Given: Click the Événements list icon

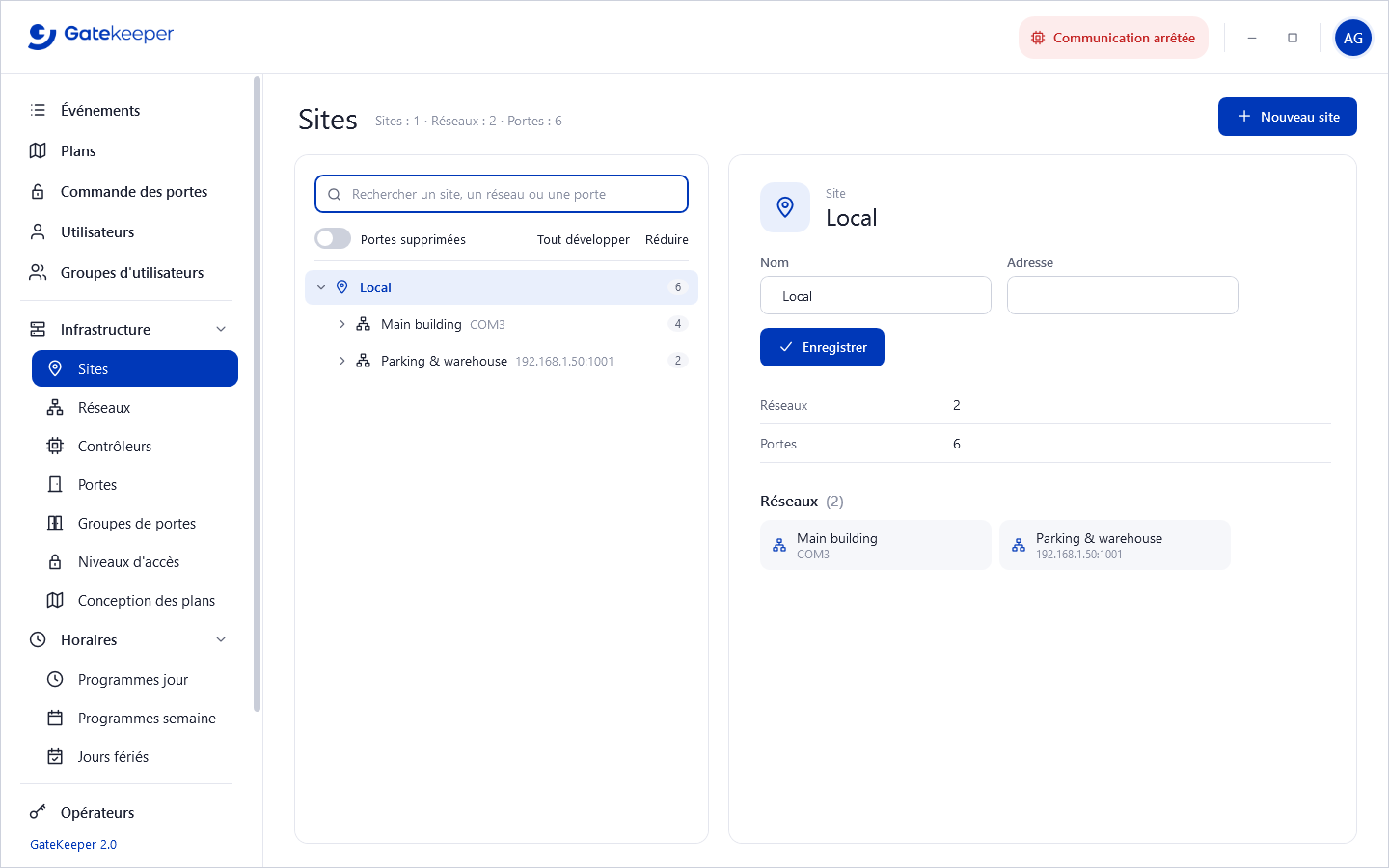Looking at the screenshot, I should click(38, 110).
